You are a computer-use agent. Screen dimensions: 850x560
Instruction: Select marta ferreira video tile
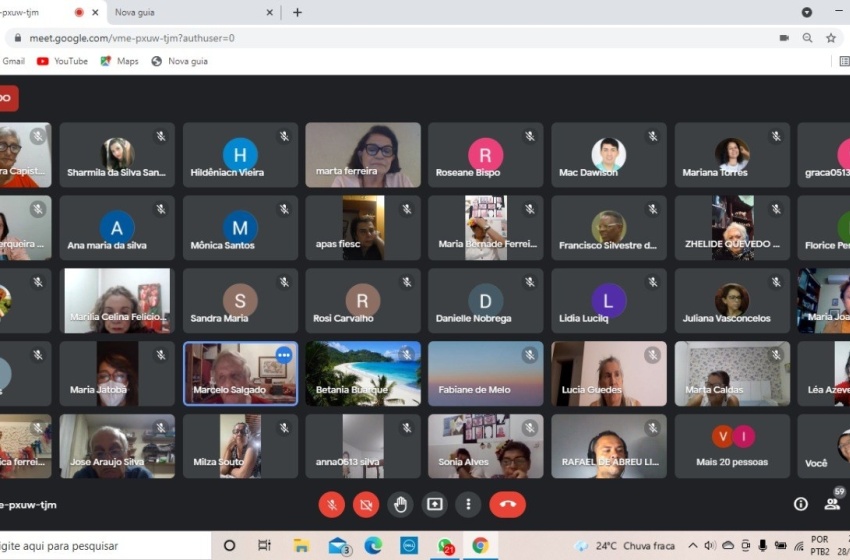pos(363,155)
